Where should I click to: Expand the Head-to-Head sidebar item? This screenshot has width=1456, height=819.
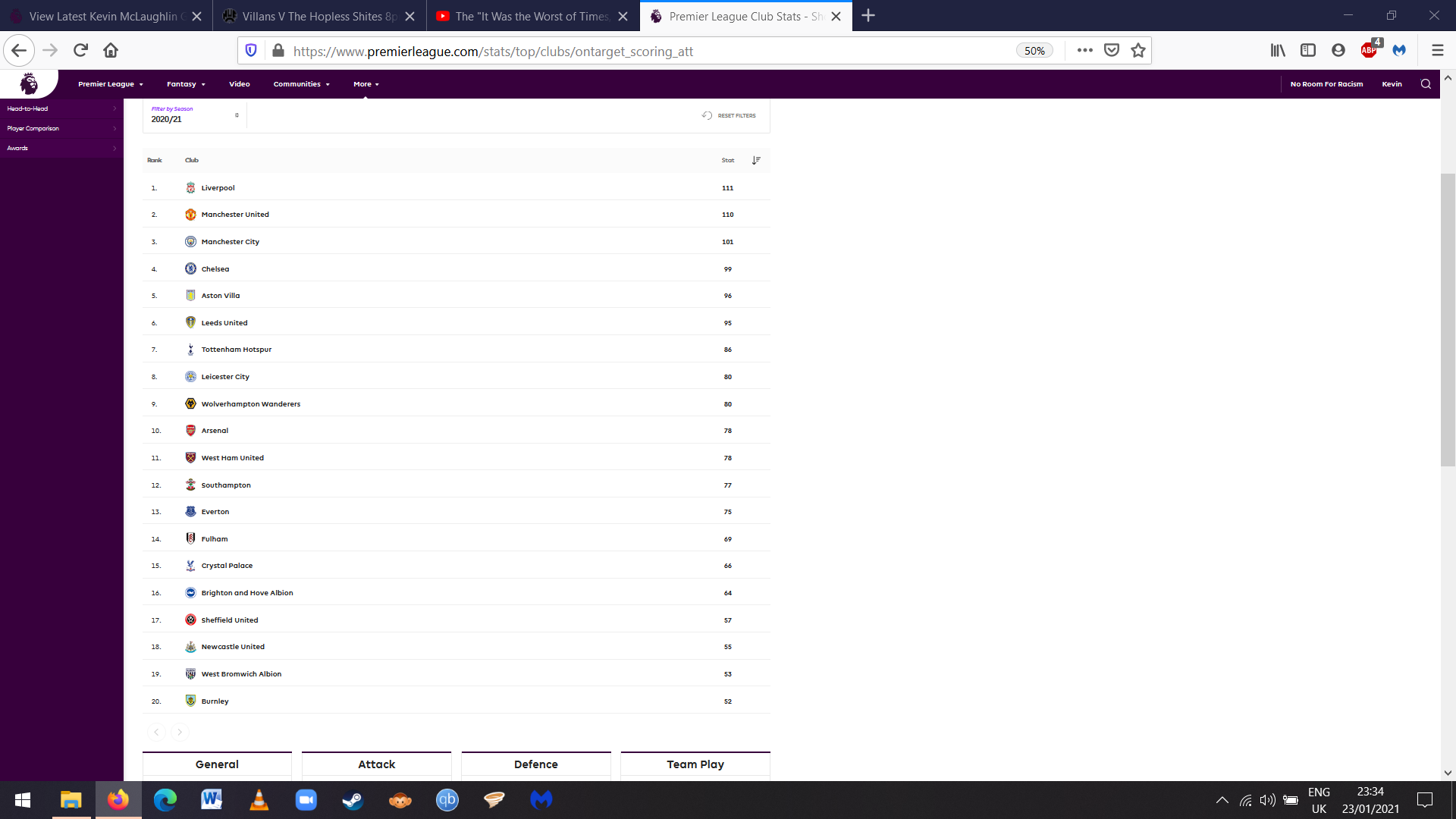click(x=61, y=108)
